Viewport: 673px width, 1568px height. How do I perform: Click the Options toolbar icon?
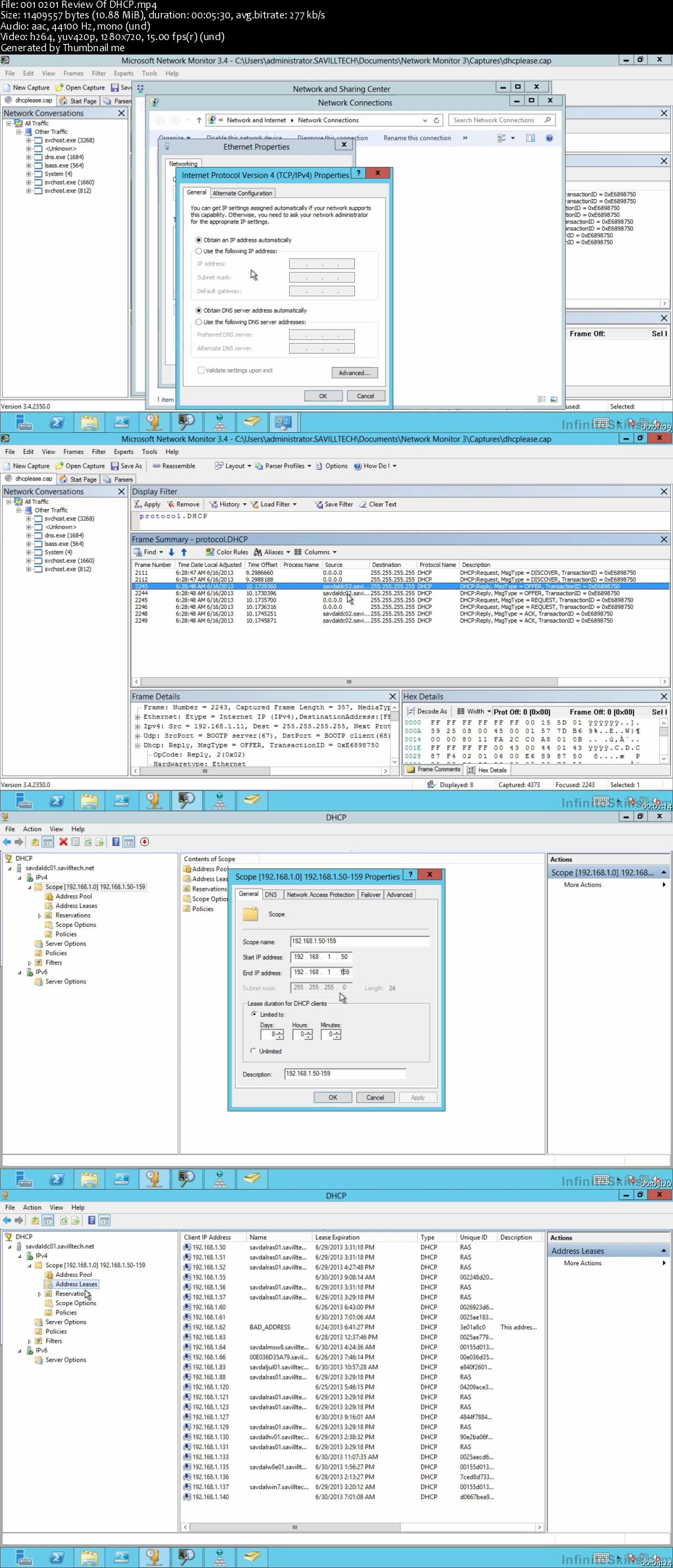[319, 466]
